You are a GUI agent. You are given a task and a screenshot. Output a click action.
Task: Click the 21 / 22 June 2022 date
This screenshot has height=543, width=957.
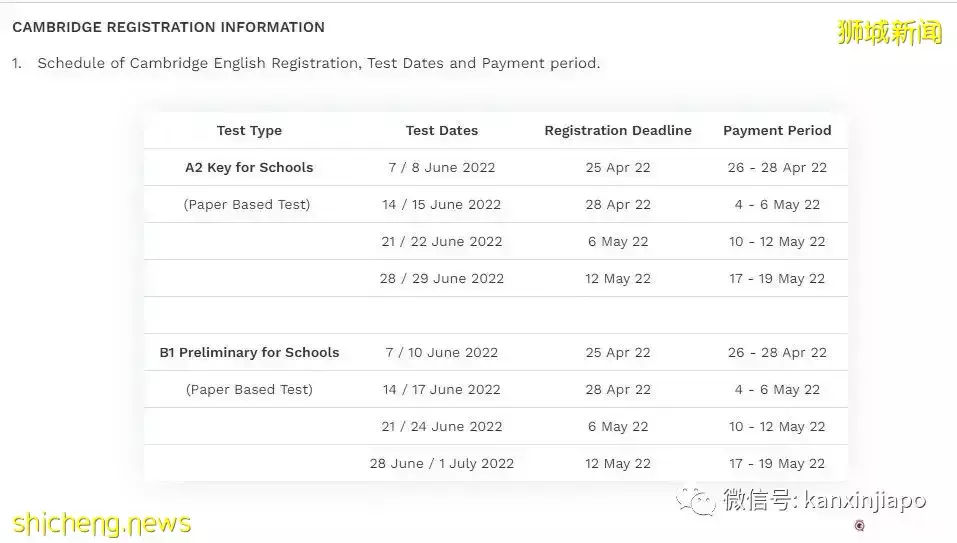tap(441, 241)
